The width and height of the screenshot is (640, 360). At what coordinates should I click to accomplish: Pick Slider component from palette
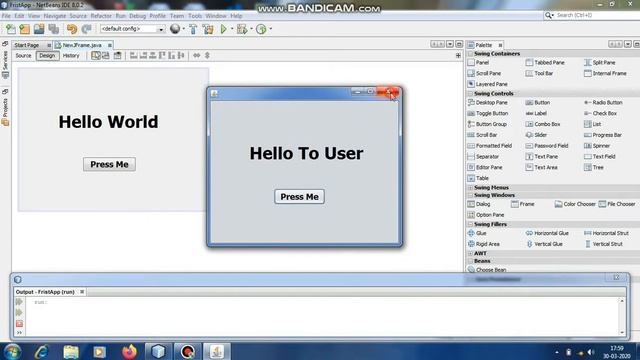click(536, 135)
